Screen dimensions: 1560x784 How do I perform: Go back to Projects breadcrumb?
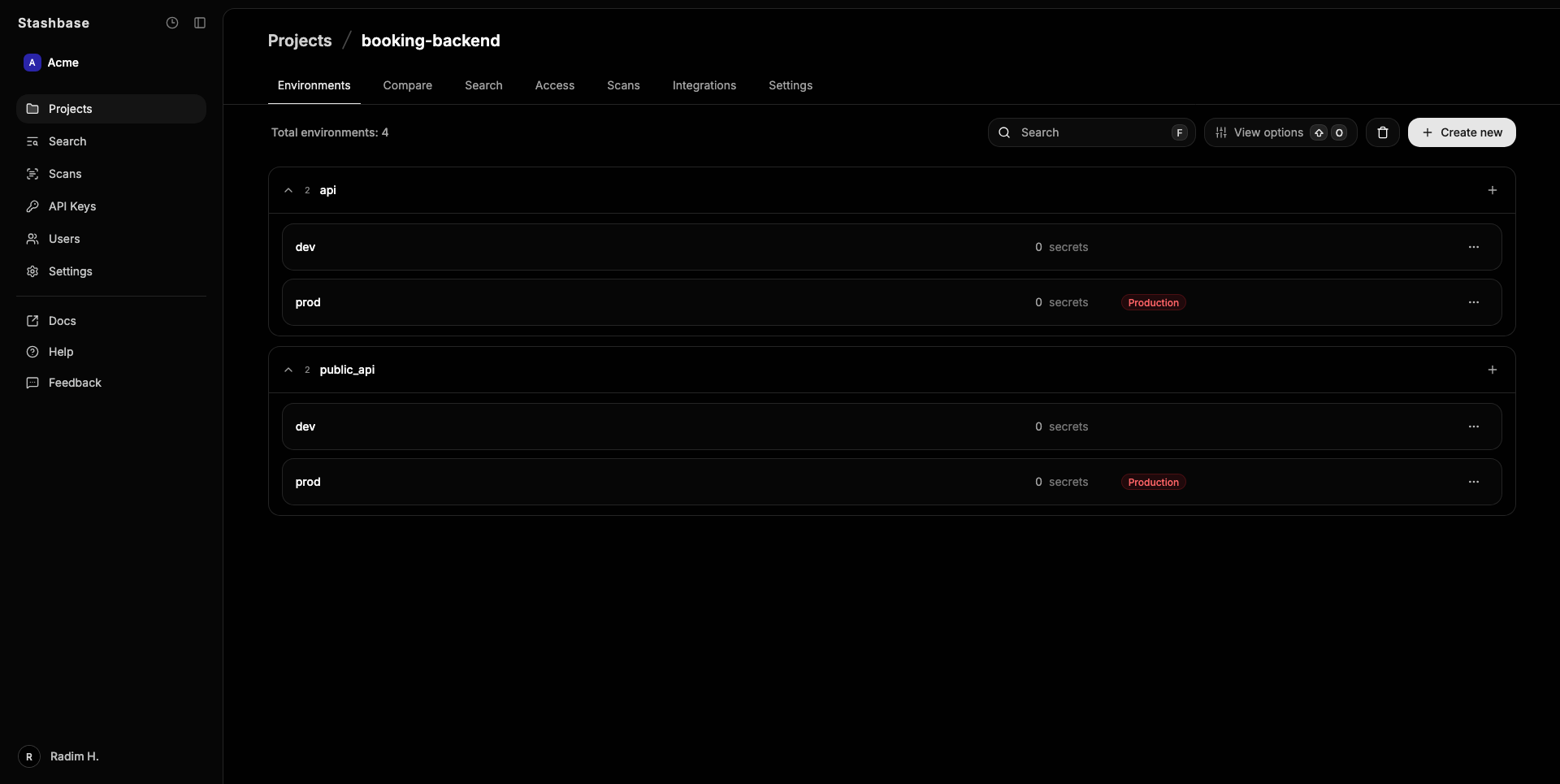tap(300, 41)
